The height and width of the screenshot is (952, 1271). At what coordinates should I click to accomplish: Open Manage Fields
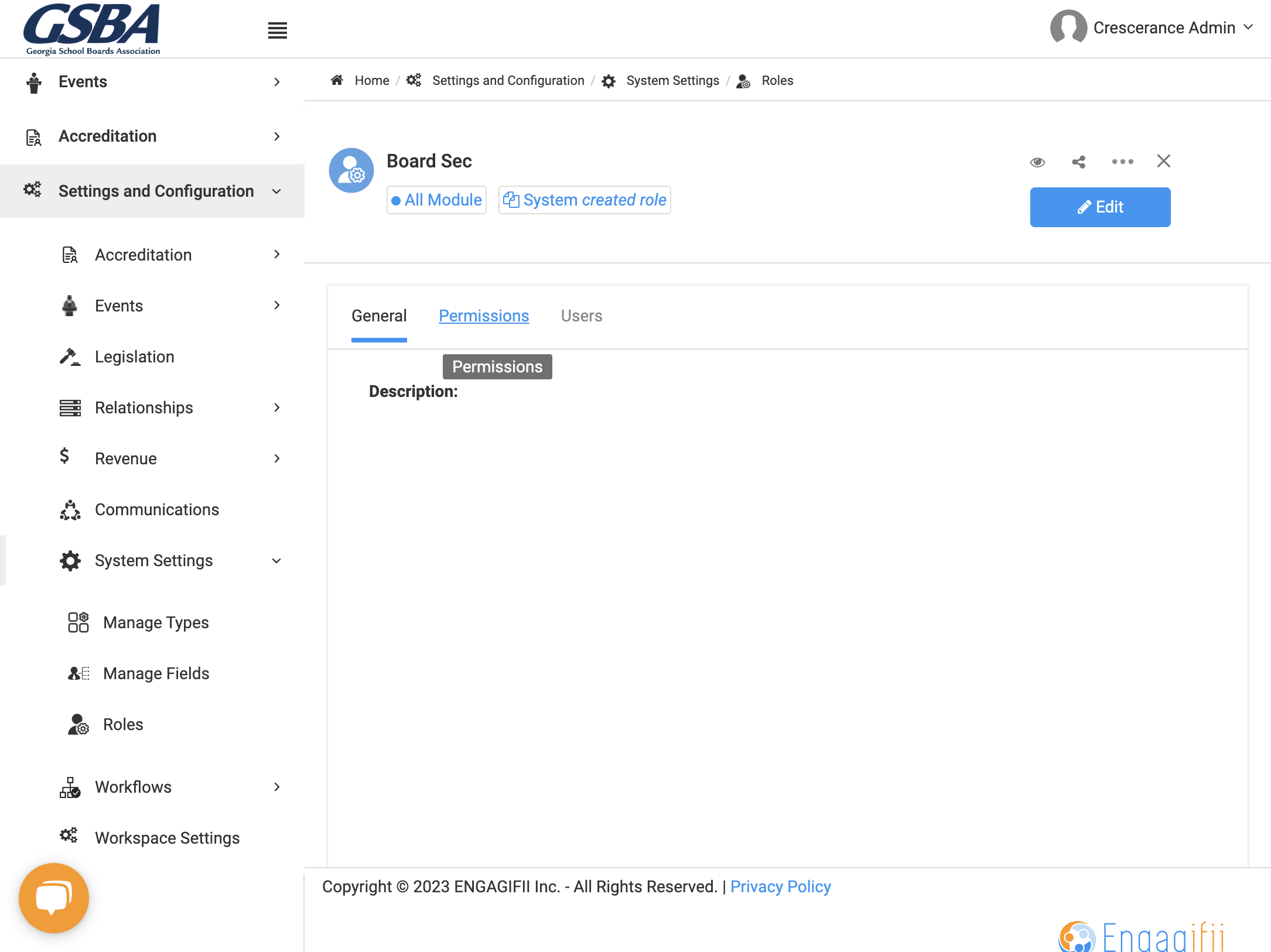(x=156, y=674)
